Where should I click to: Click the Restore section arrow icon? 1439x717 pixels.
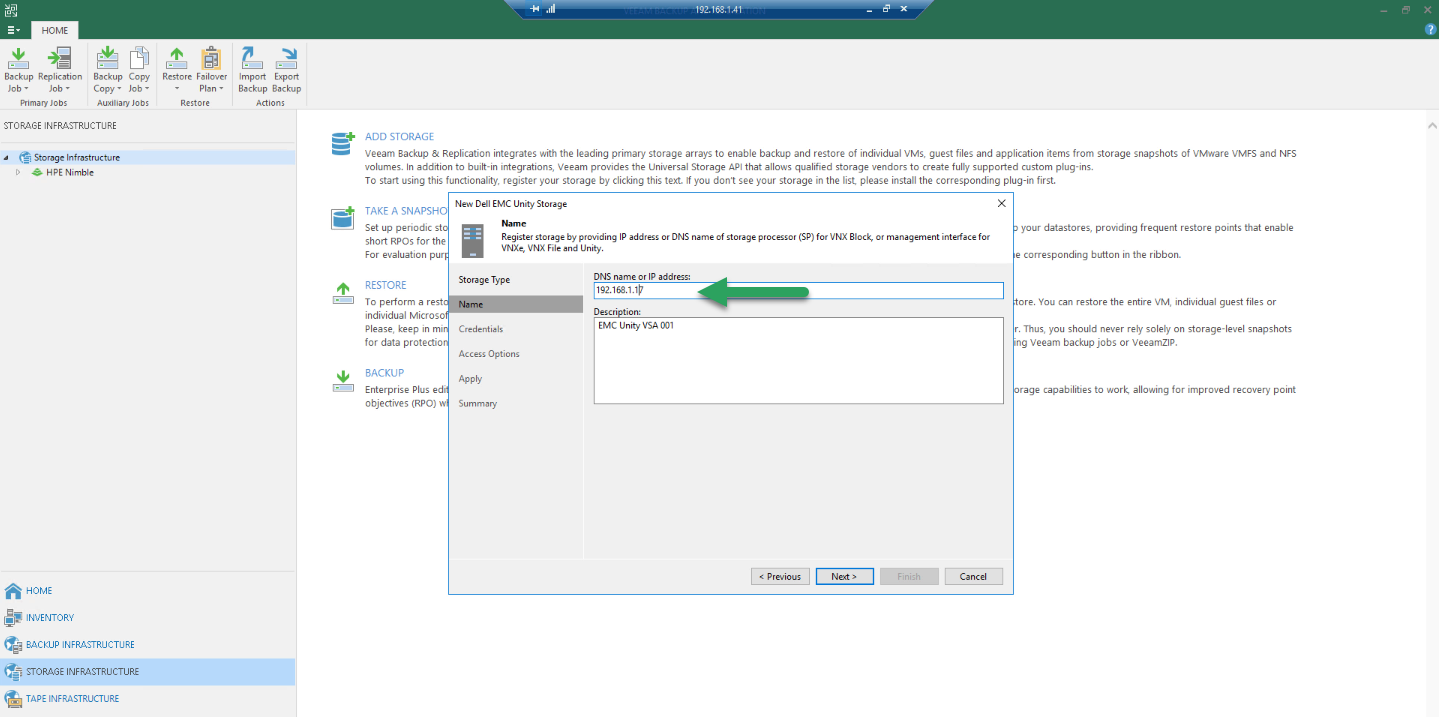click(x=343, y=292)
